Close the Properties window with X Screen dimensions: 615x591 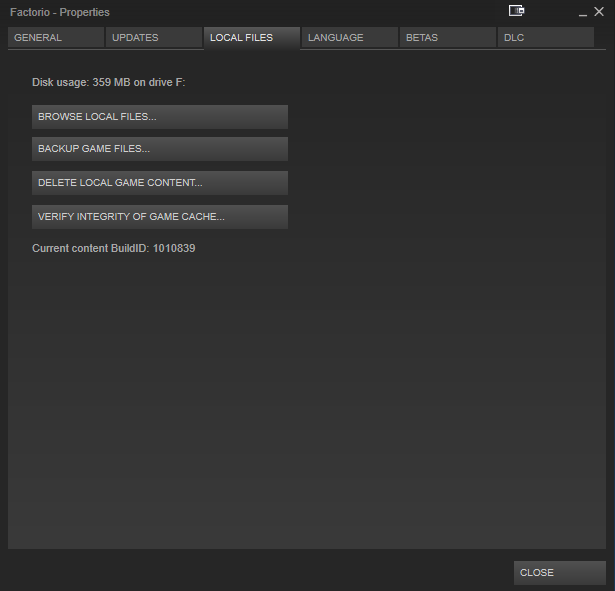coord(599,12)
